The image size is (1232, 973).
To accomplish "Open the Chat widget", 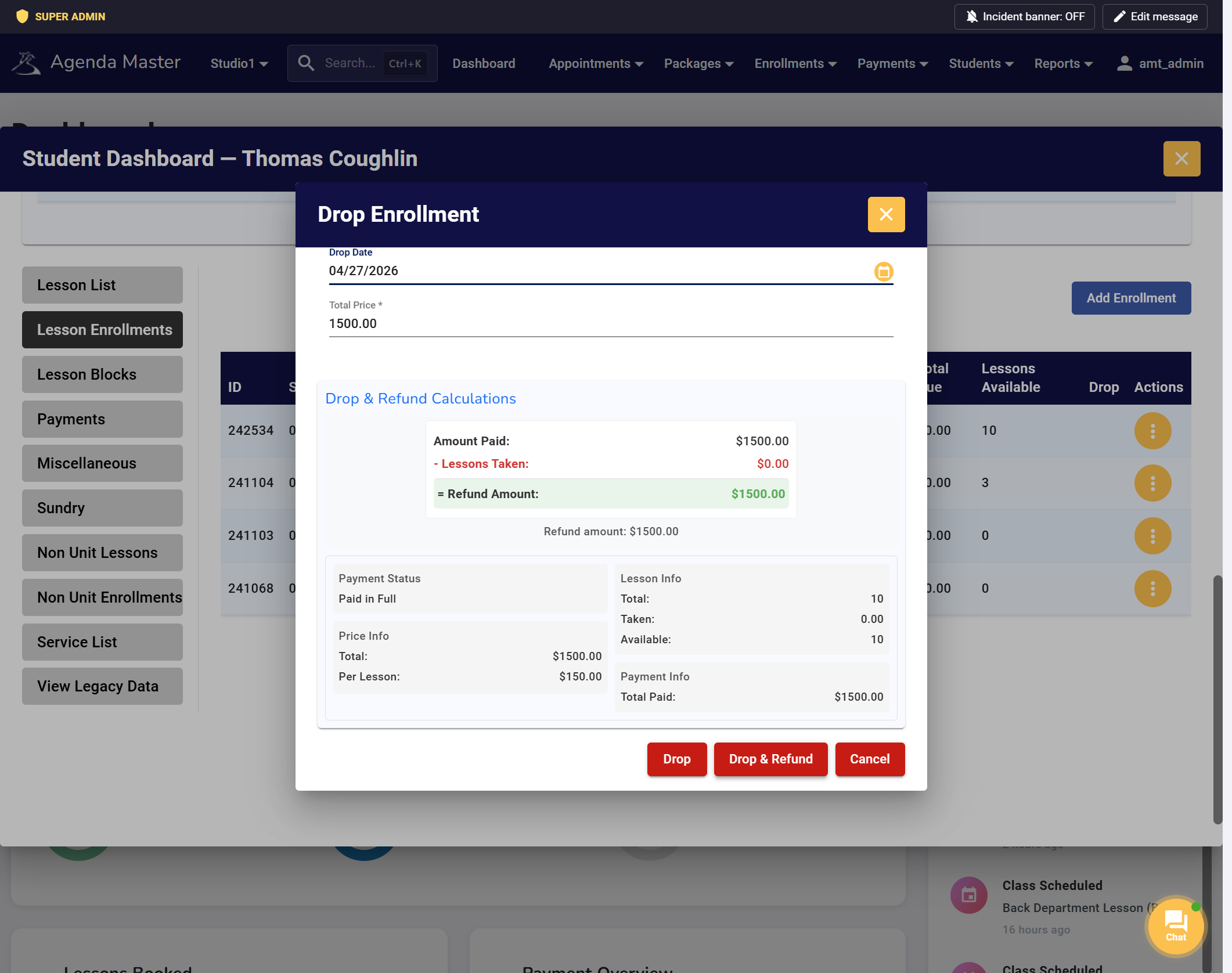I will [x=1176, y=927].
